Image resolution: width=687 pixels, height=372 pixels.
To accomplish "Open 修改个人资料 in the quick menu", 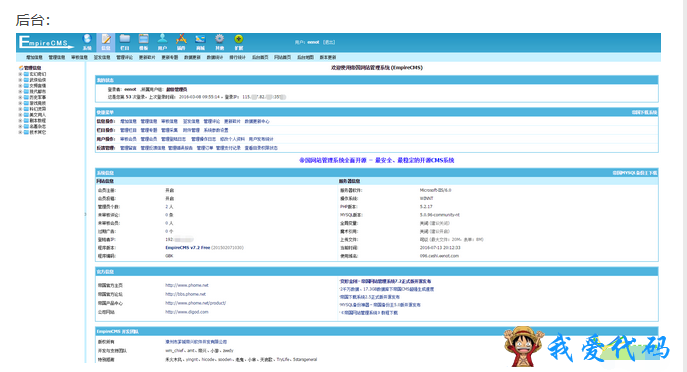I will click(x=232, y=139).
